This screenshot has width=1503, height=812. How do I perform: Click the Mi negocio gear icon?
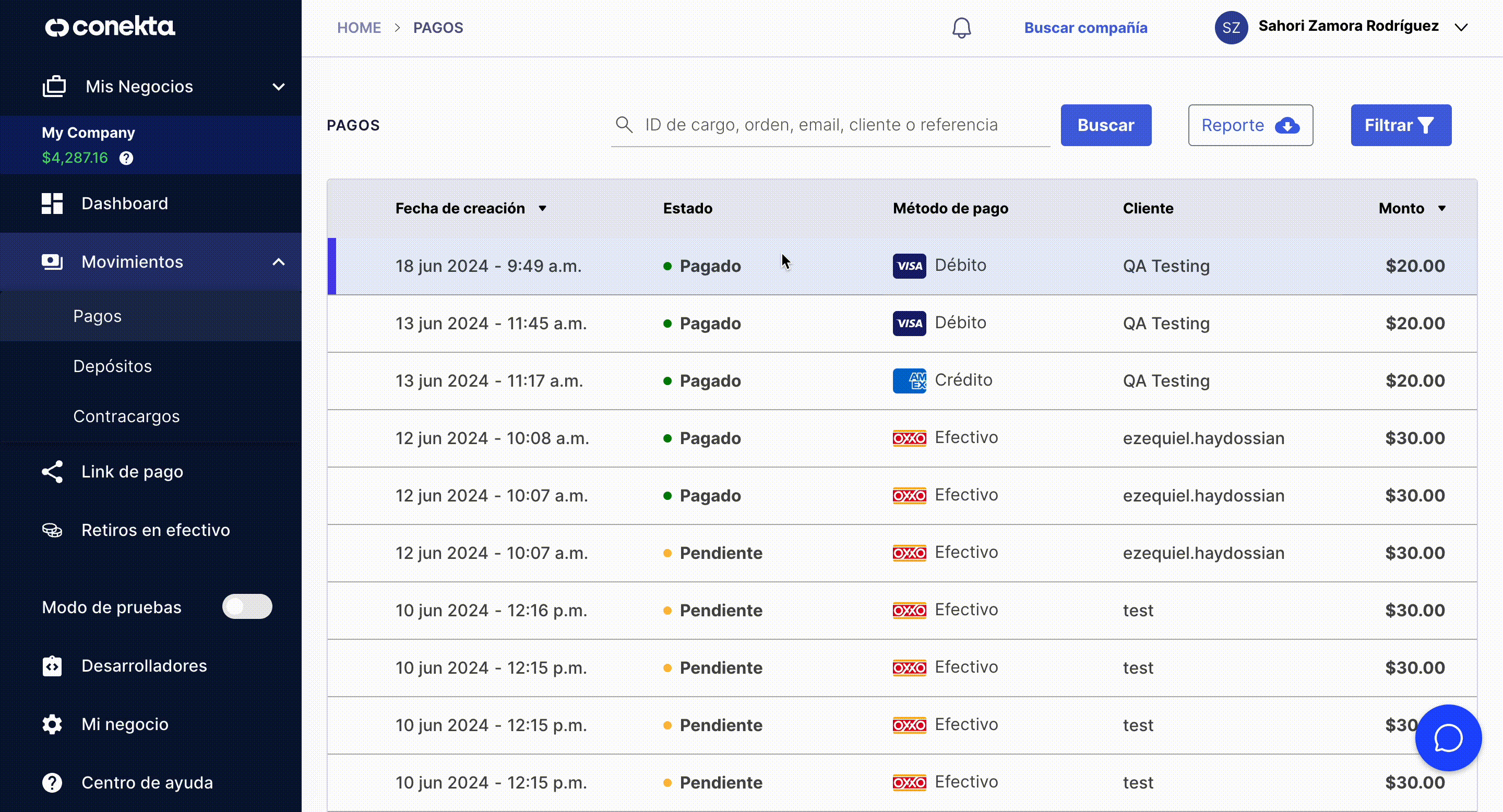click(52, 724)
